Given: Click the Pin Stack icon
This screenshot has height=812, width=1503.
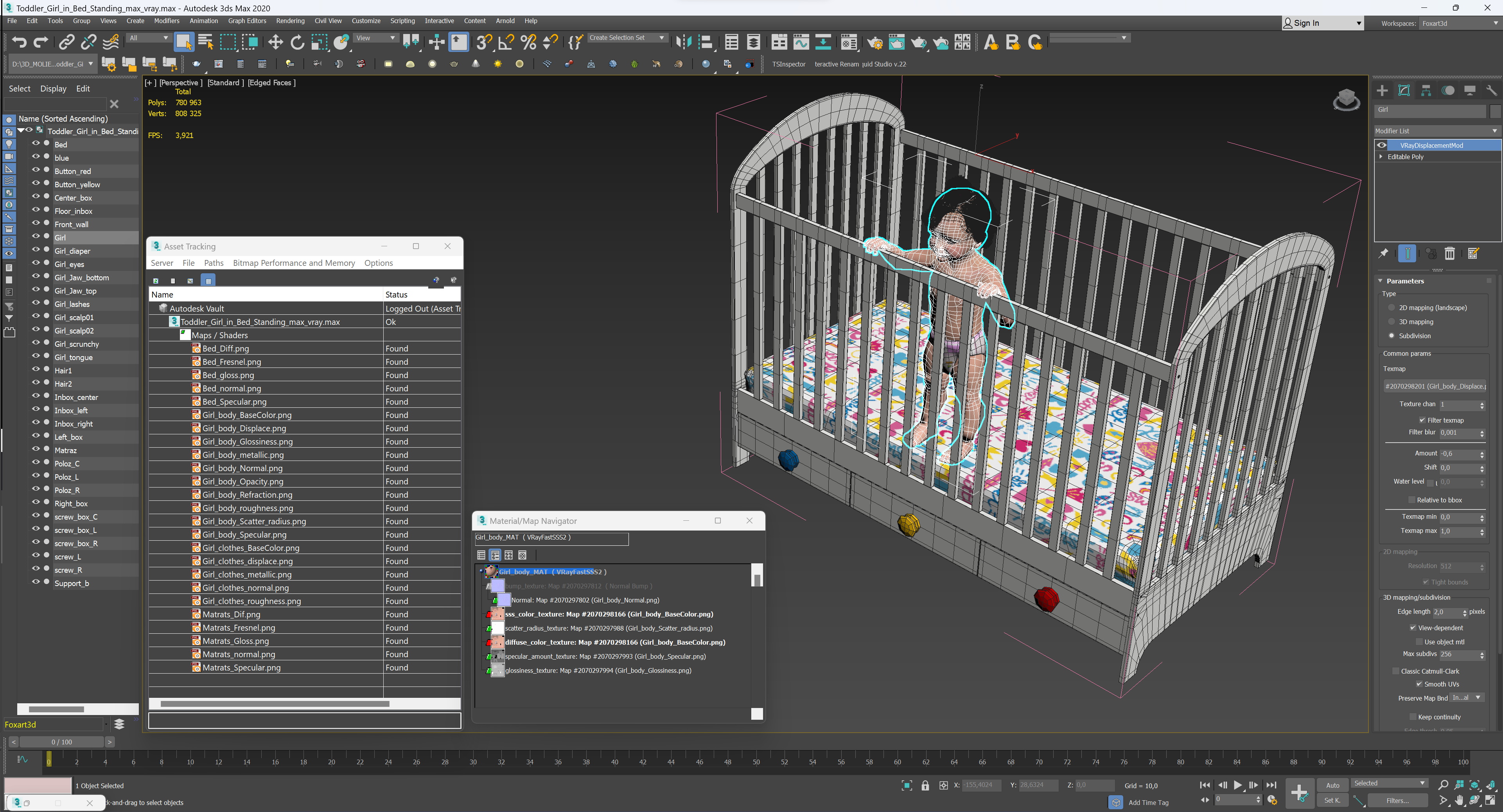Looking at the screenshot, I should [x=1383, y=254].
